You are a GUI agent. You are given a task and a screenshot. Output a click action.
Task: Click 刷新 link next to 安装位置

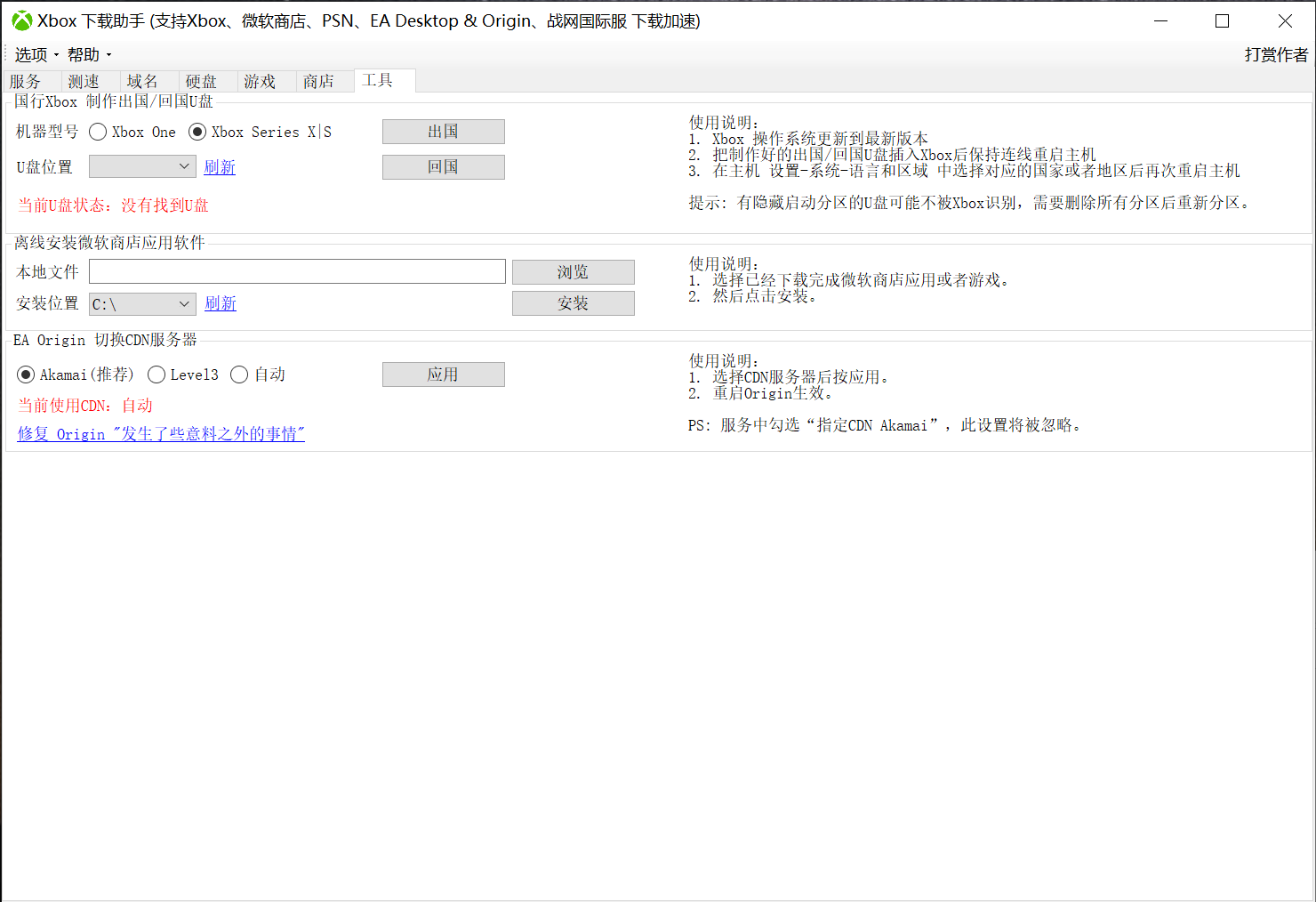tap(221, 303)
